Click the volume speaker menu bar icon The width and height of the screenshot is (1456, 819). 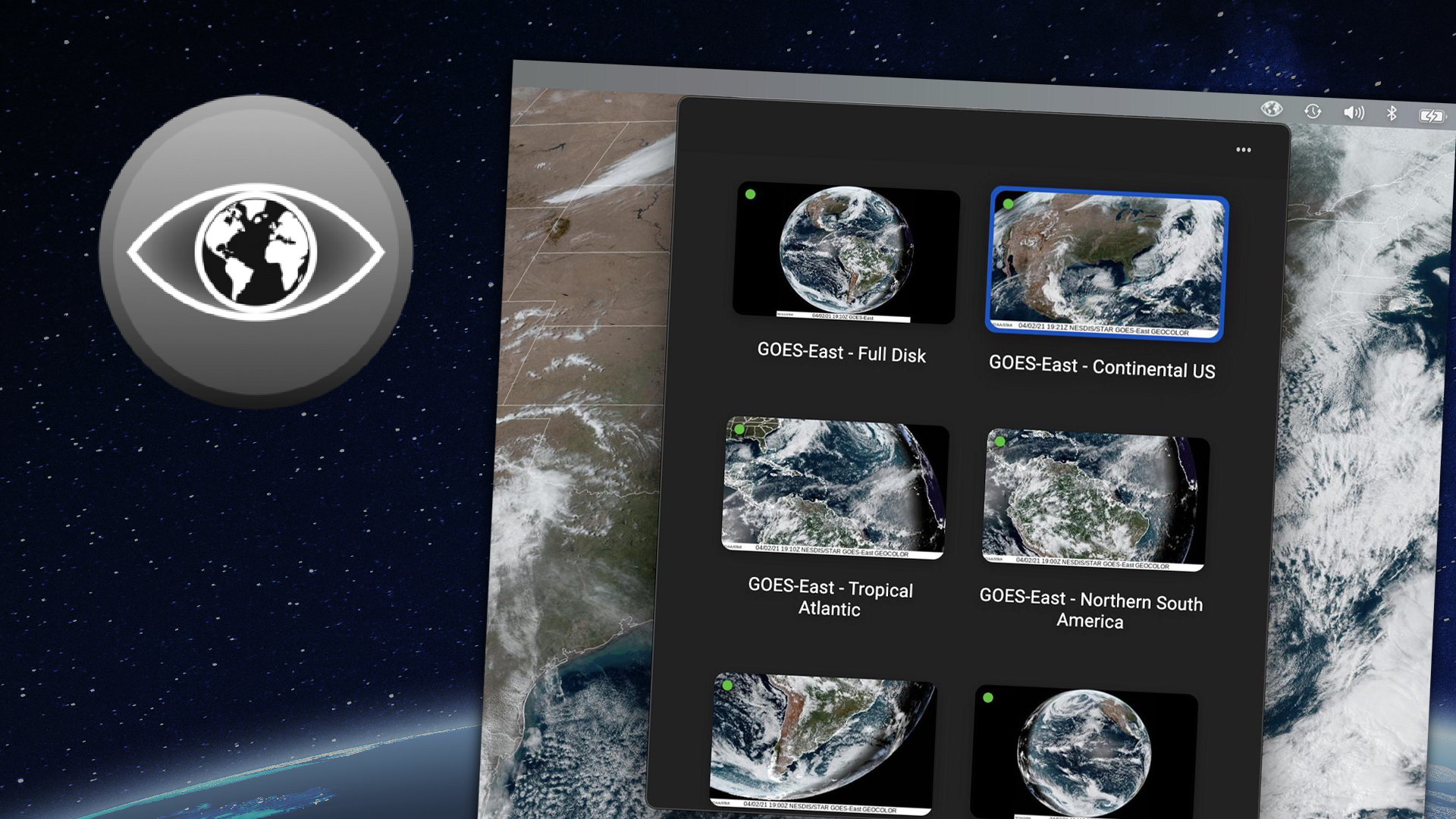coord(1354,113)
